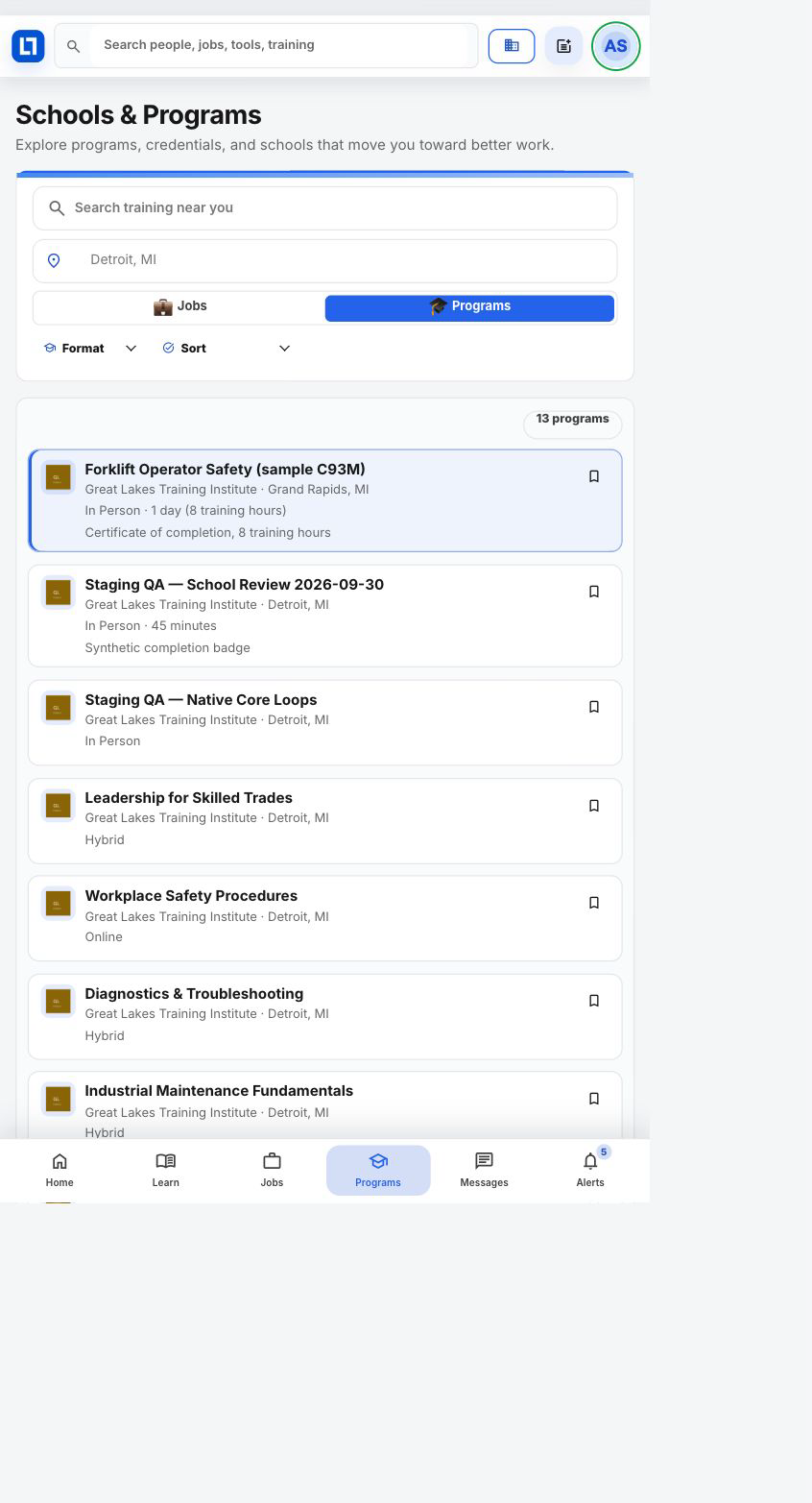Open the AS profile avatar

click(615, 45)
